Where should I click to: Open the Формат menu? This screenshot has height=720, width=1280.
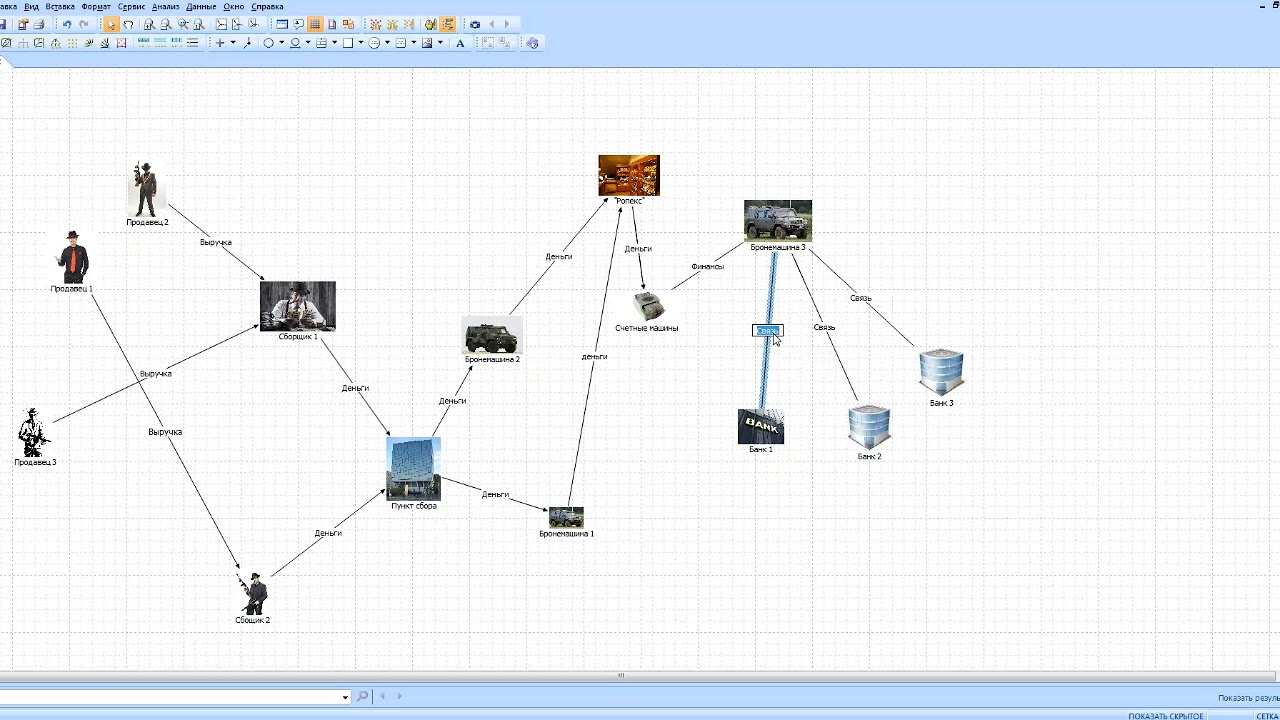click(96, 6)
